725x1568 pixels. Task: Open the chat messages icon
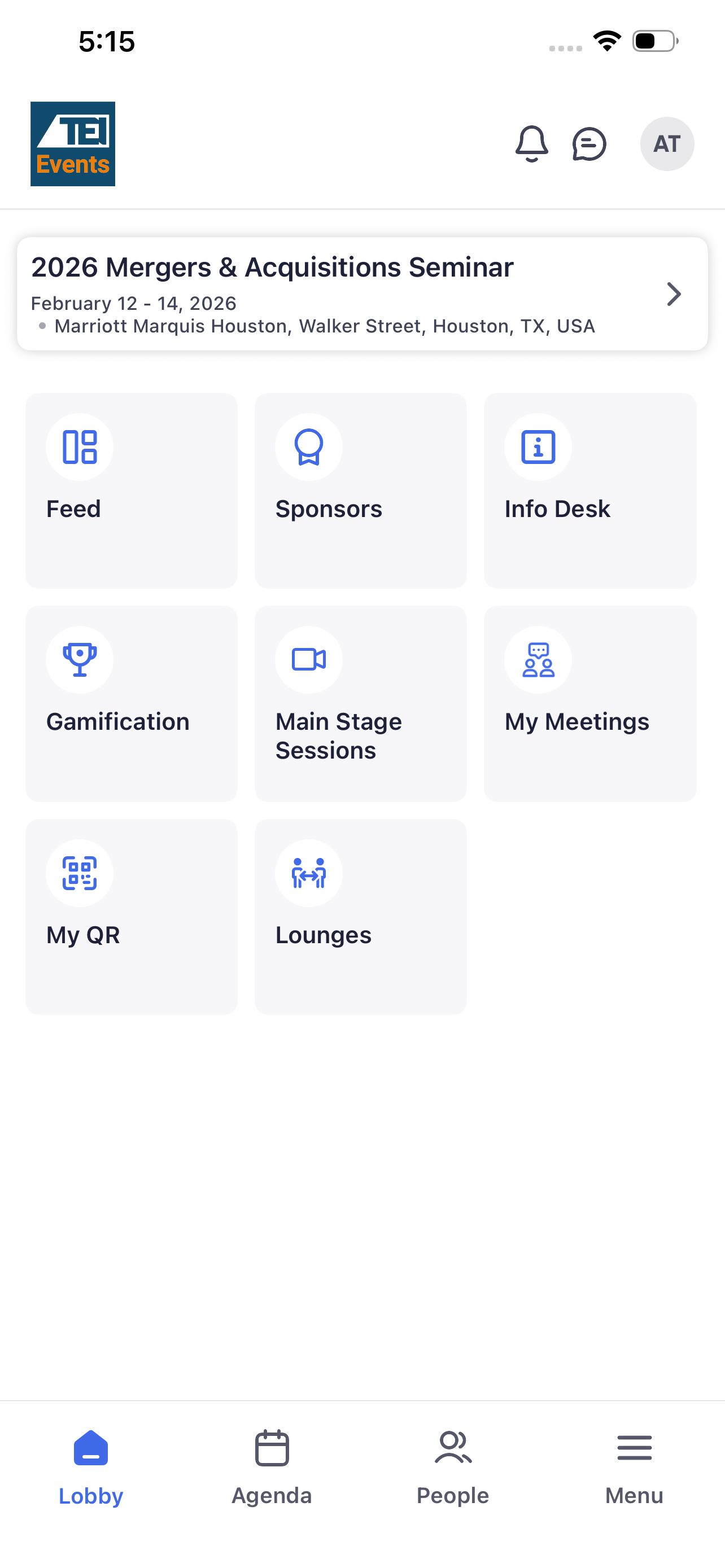coord(589,144)
